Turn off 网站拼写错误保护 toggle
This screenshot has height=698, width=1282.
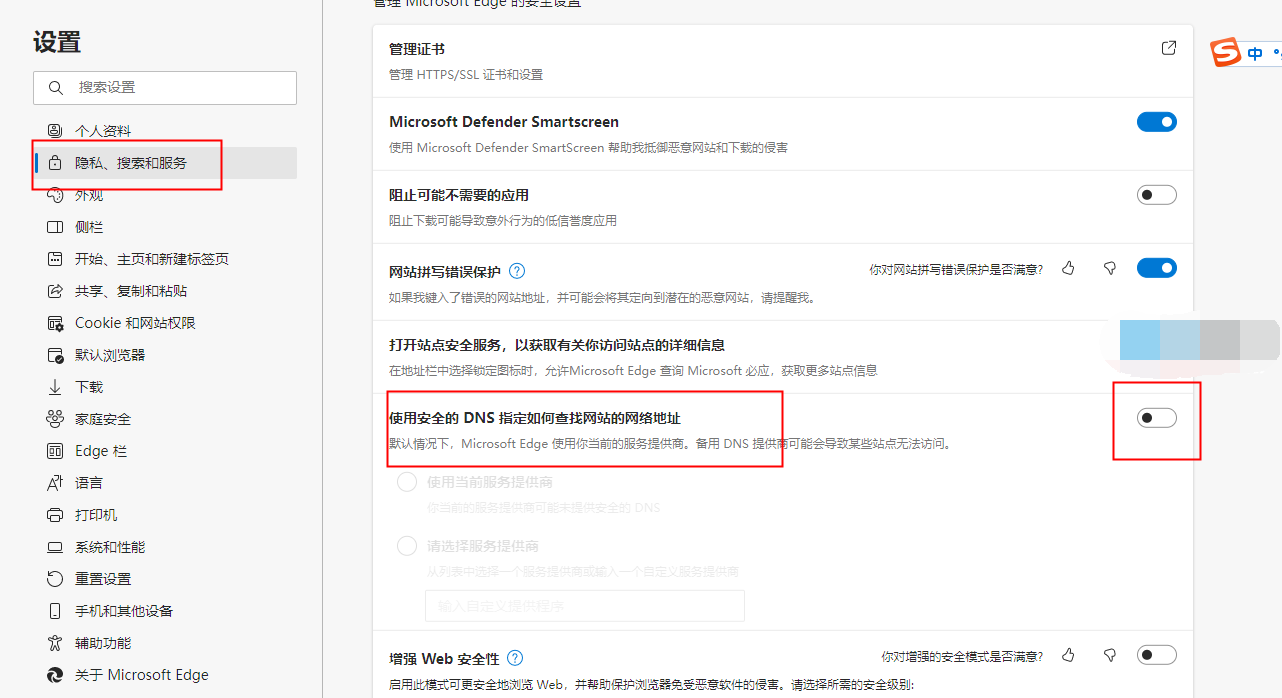click(1156, 268)
